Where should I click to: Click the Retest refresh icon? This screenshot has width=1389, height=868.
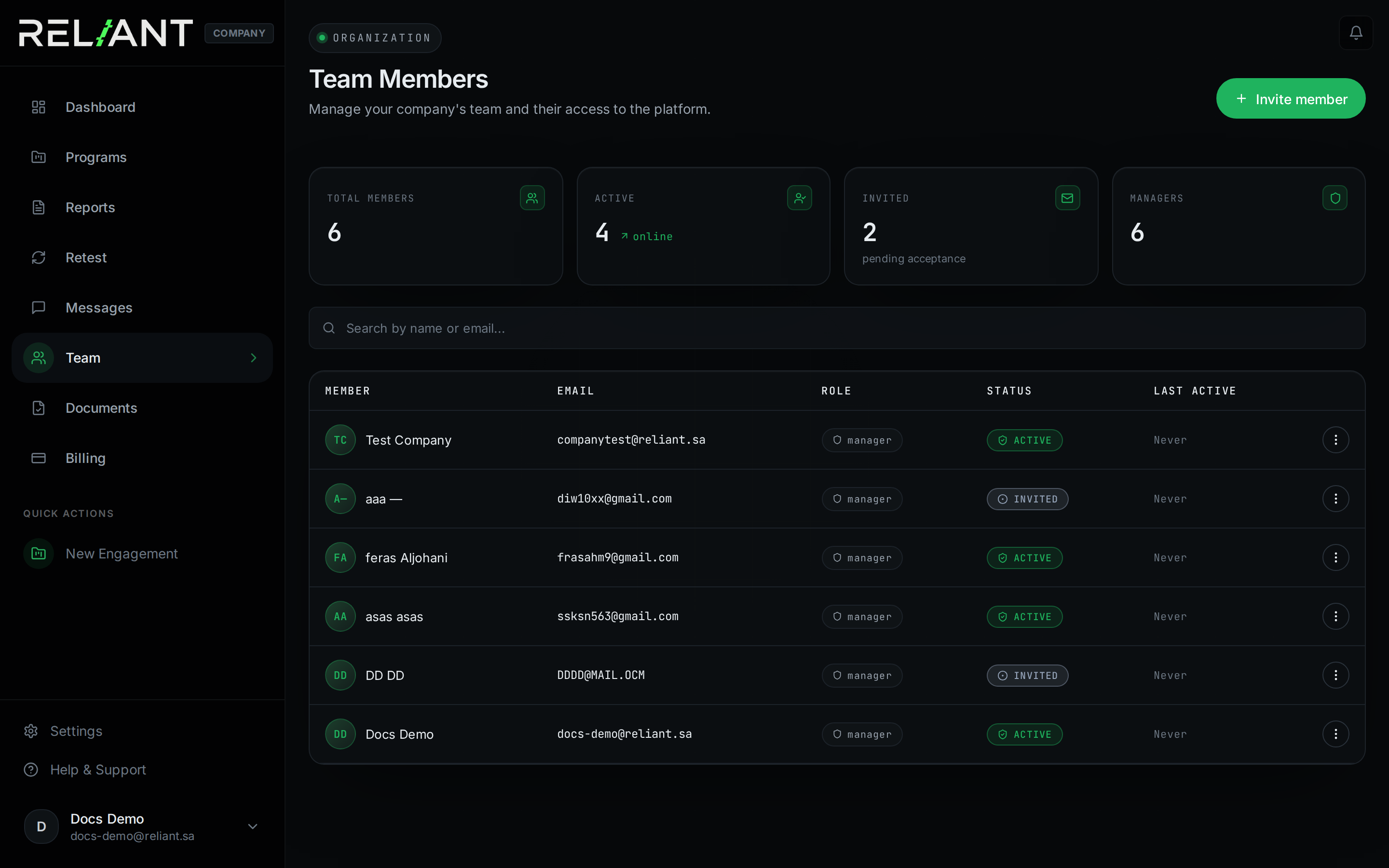[39, 258]
